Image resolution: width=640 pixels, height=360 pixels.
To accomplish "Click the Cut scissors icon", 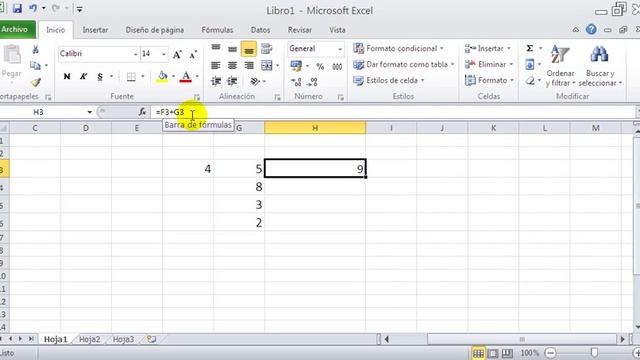I will (x=36, y=50).
